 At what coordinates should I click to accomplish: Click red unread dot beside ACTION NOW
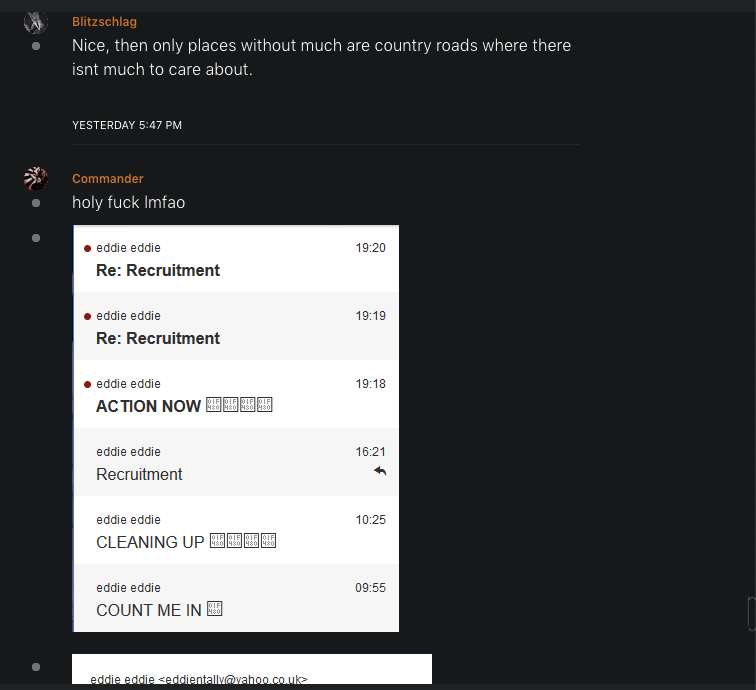(88, 384)
